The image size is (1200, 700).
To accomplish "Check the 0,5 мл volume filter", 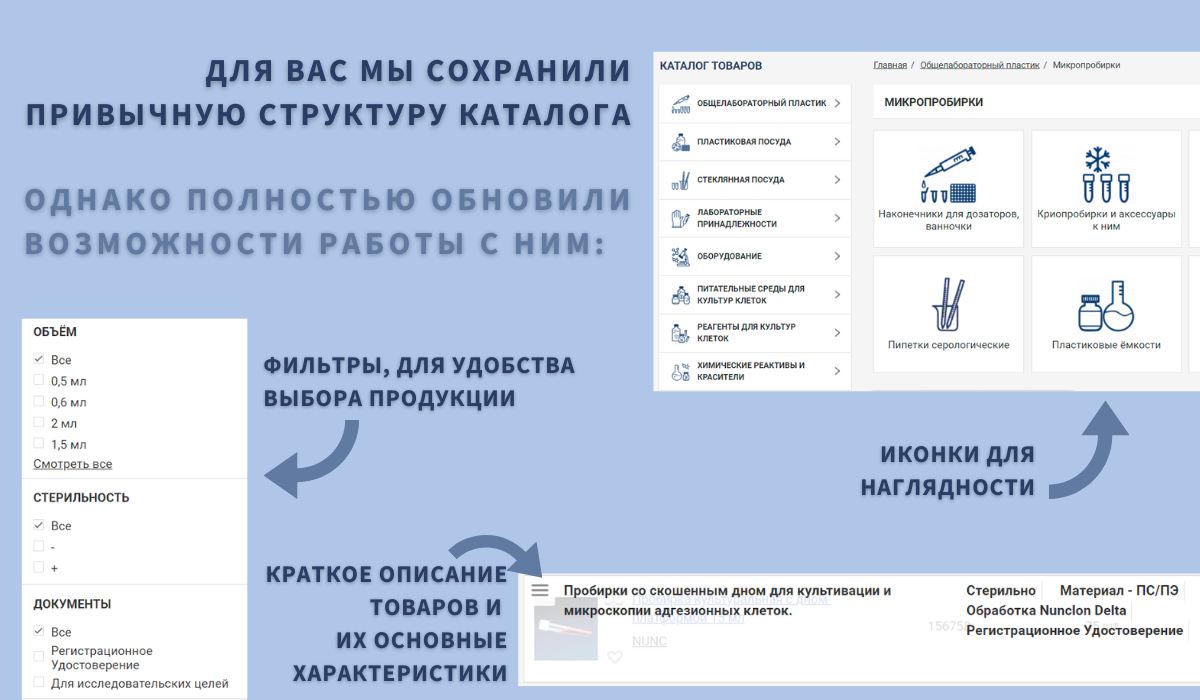I will 39,380.
